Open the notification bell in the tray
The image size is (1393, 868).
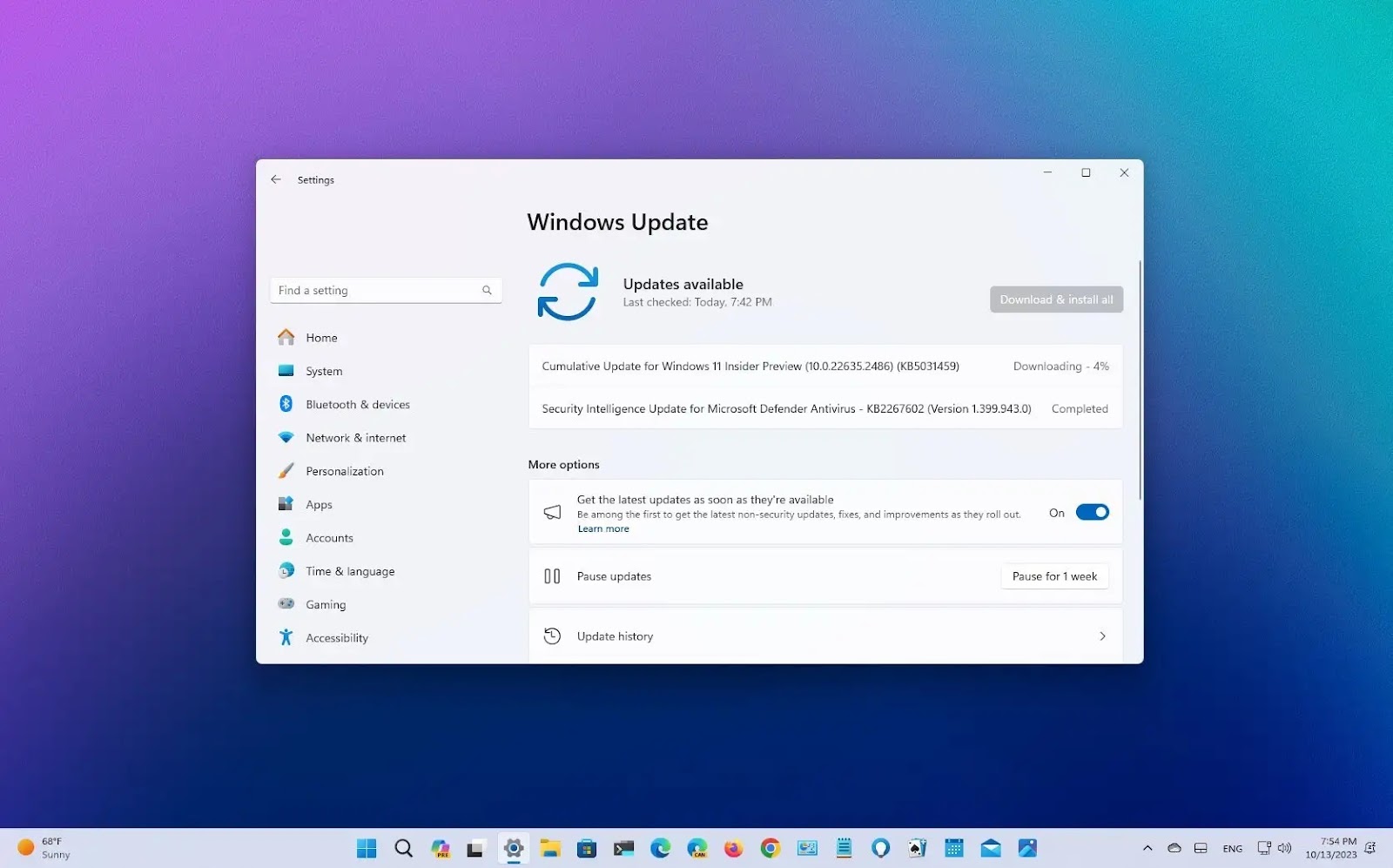pyautogui.click(x=1370, y=848)
